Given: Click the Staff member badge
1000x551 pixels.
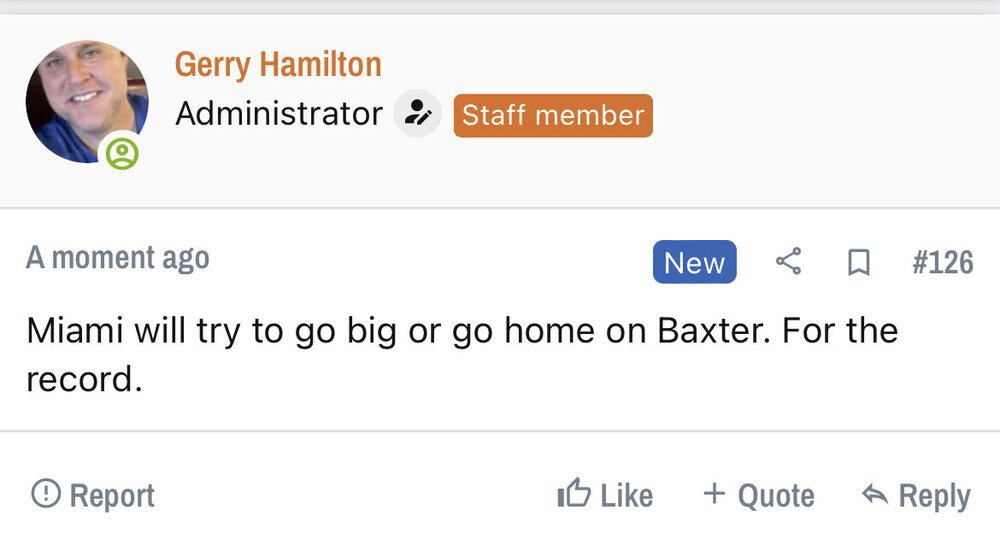Looking at the screenshot, I should (553, 115).
